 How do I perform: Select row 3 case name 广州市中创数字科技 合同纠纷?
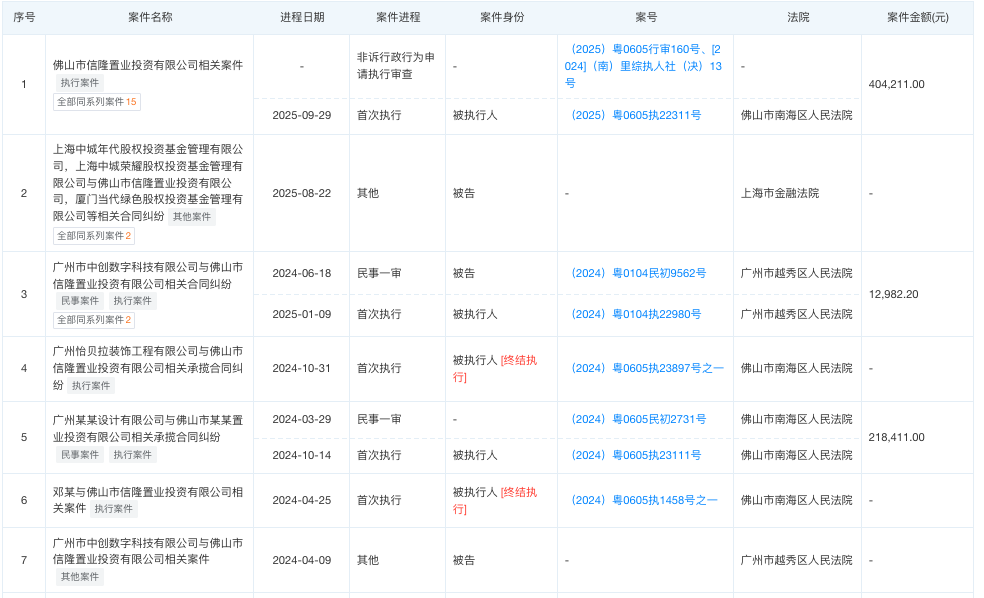148,275
